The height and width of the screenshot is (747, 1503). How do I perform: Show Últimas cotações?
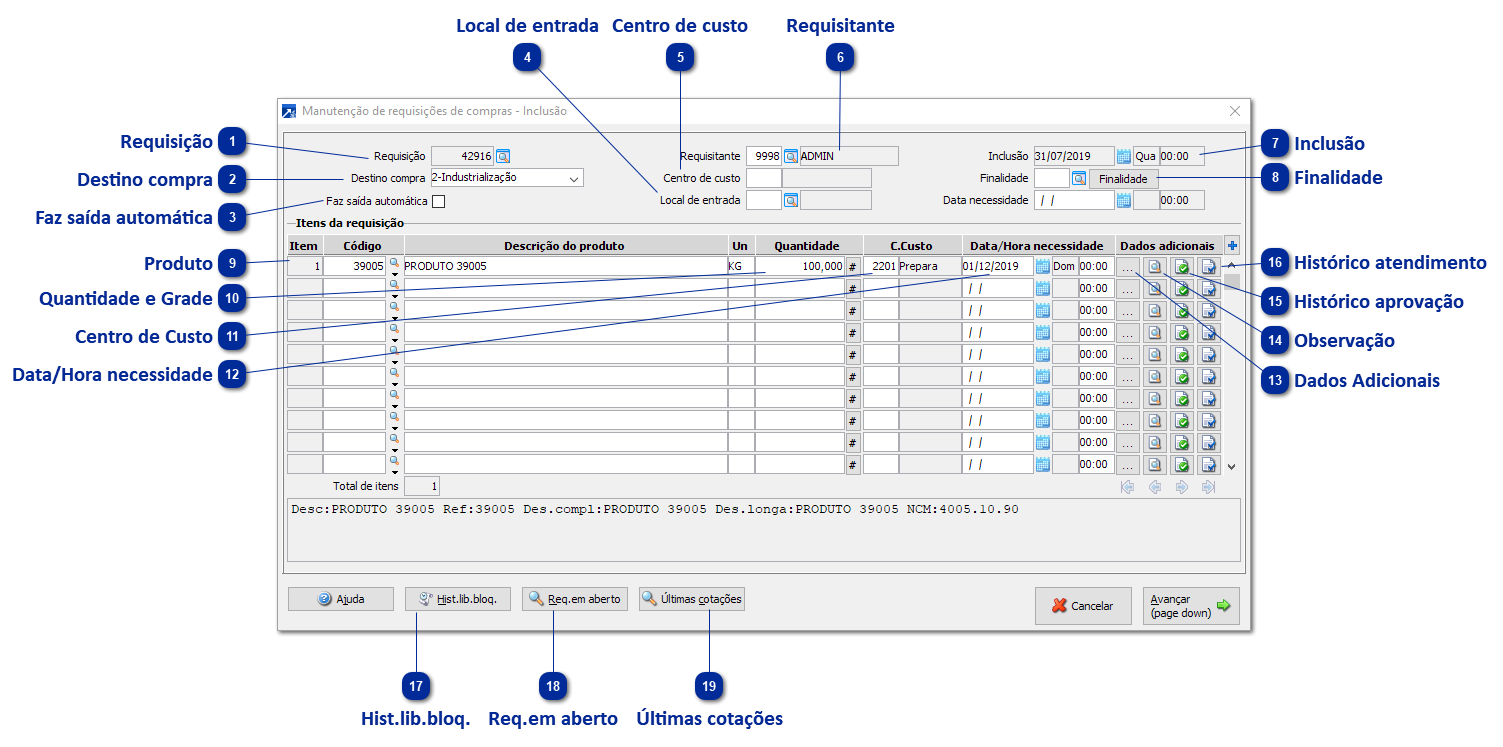692,599
